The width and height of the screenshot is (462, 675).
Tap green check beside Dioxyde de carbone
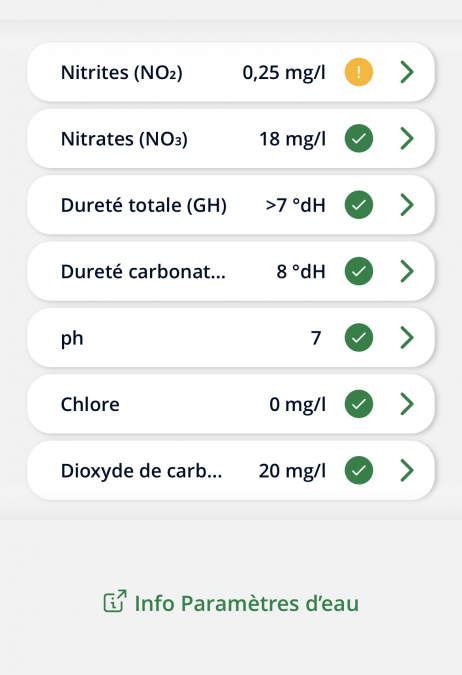click(359, 470)
